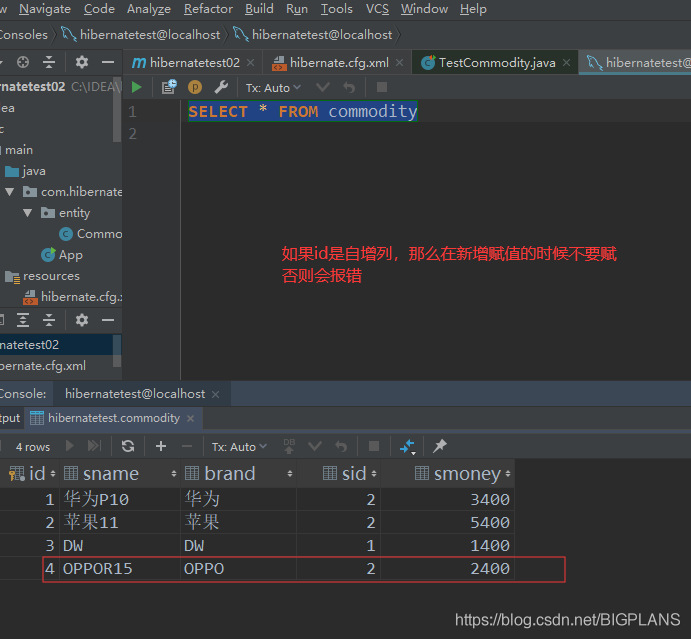Click into the SELECT query editor line
This screenshot has height=639, width=691.
point(302,111)
